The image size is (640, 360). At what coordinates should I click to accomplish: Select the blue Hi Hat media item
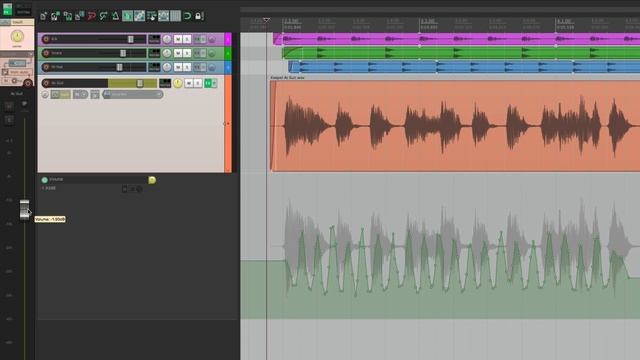tap(464, 67)
